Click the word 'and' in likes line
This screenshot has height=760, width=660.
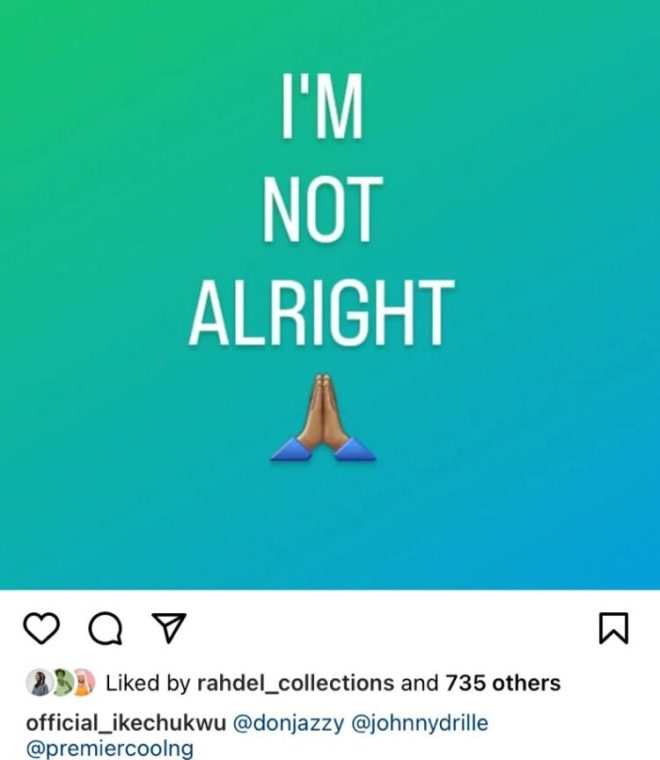419,683
